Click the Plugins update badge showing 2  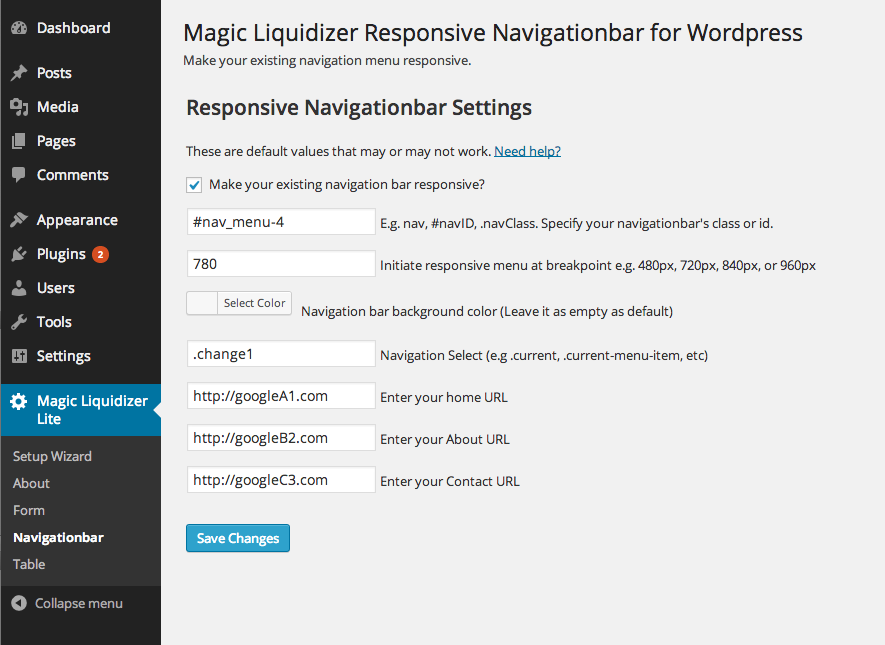pos(100,255)
